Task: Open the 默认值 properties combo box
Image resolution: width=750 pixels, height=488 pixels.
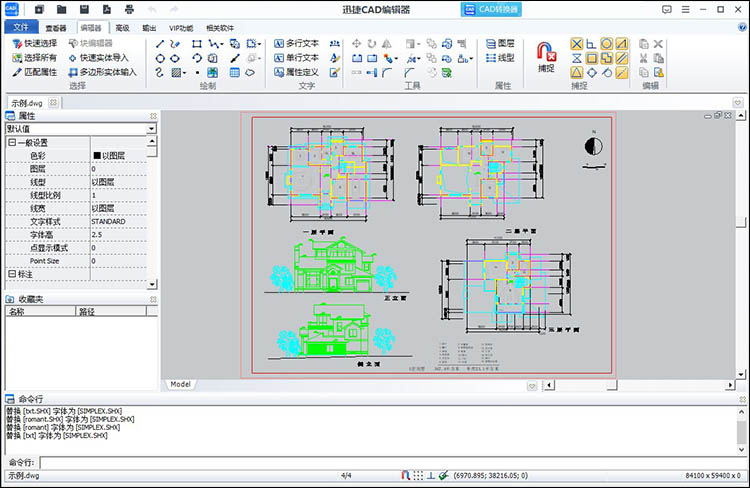Action: [81, 129]
